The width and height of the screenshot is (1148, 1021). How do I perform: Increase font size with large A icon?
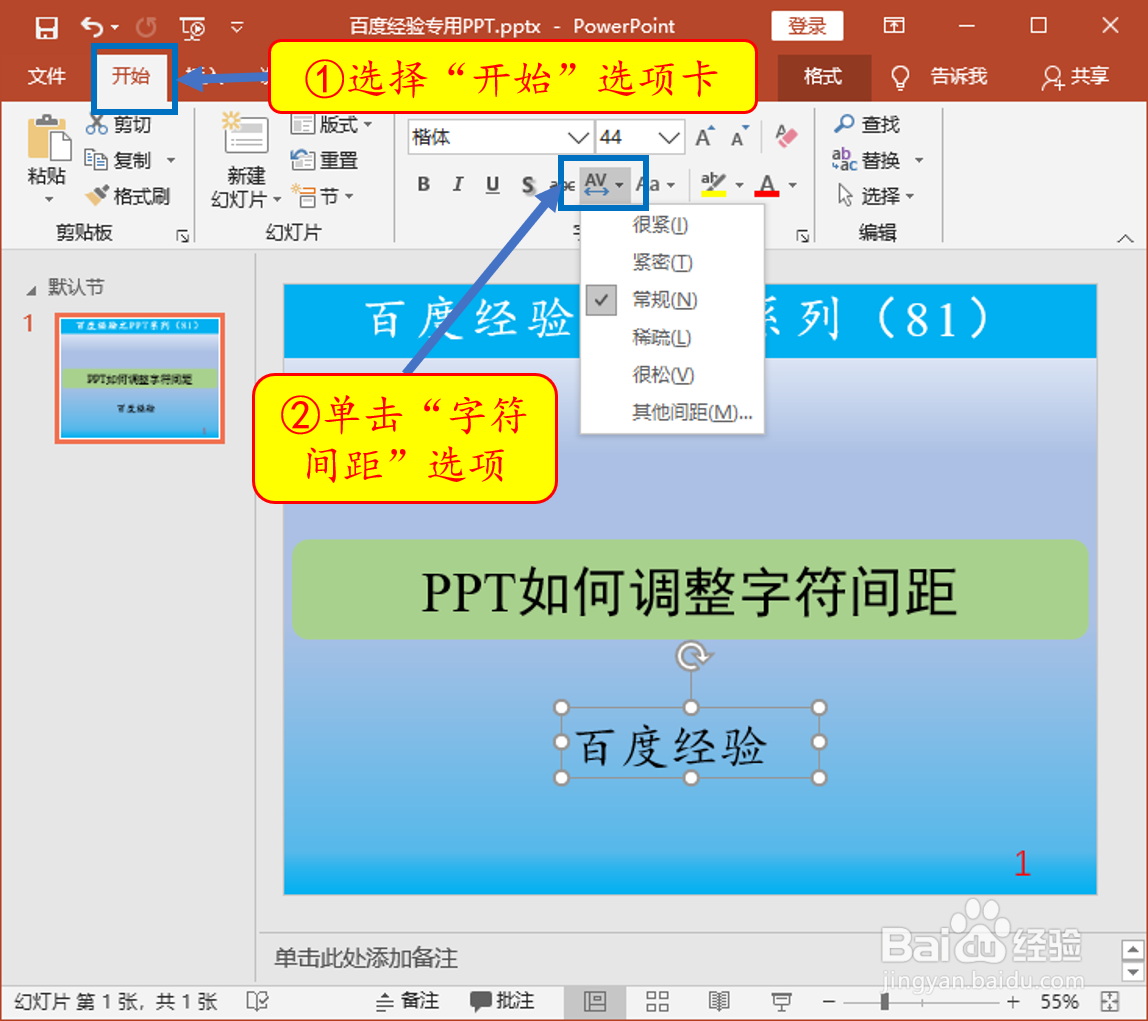(705, 137)
